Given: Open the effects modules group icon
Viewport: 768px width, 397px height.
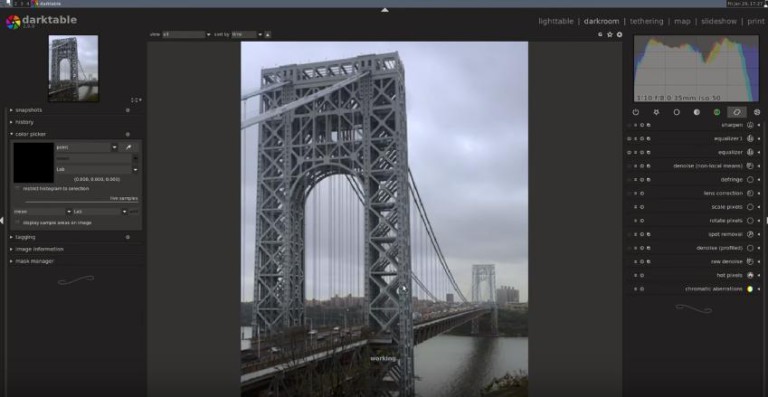Looking at the screenshot, I should pos(757,112).
